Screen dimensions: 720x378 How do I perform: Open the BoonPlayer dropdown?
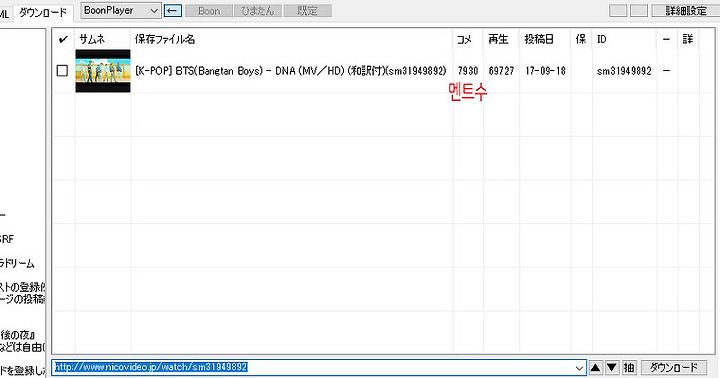121,11
